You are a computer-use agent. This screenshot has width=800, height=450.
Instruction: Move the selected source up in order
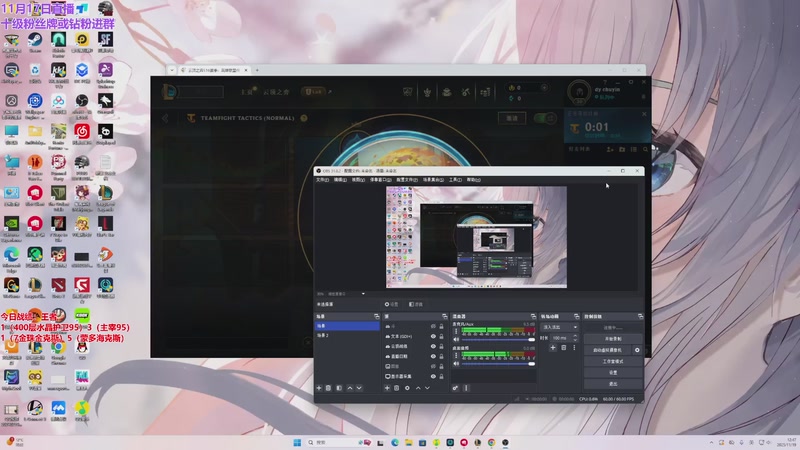tap(418, 388)
